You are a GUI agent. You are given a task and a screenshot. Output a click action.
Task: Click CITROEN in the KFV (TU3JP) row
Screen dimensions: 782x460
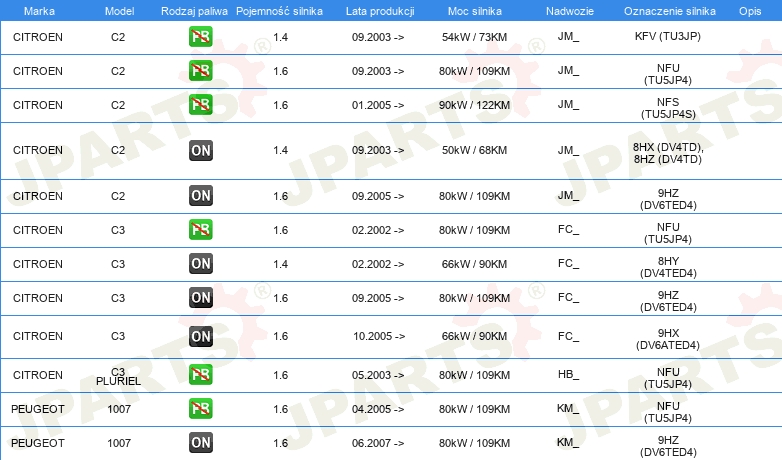38,37
